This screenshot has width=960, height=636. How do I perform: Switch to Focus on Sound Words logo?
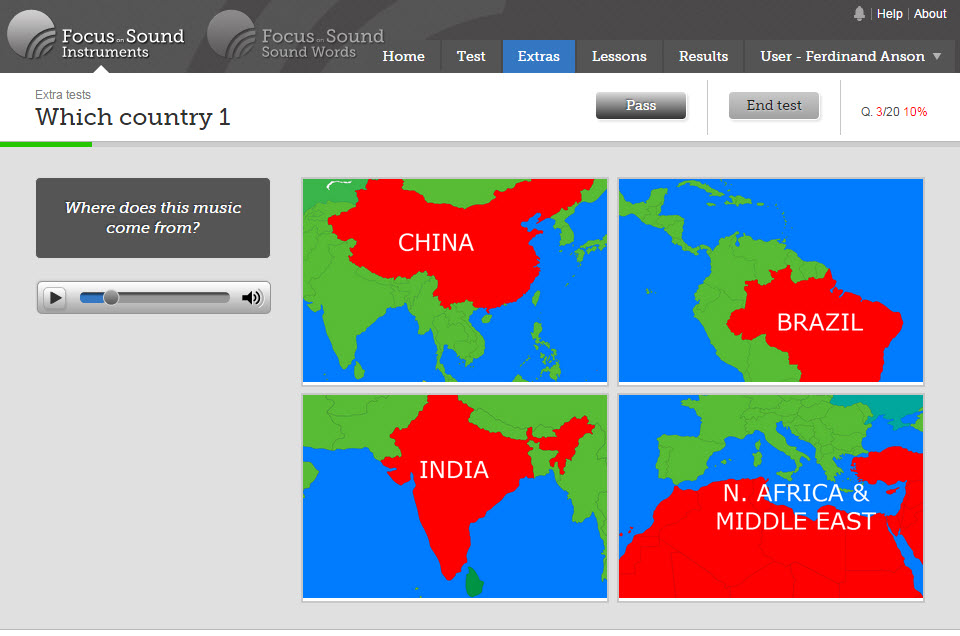point(296,36)
